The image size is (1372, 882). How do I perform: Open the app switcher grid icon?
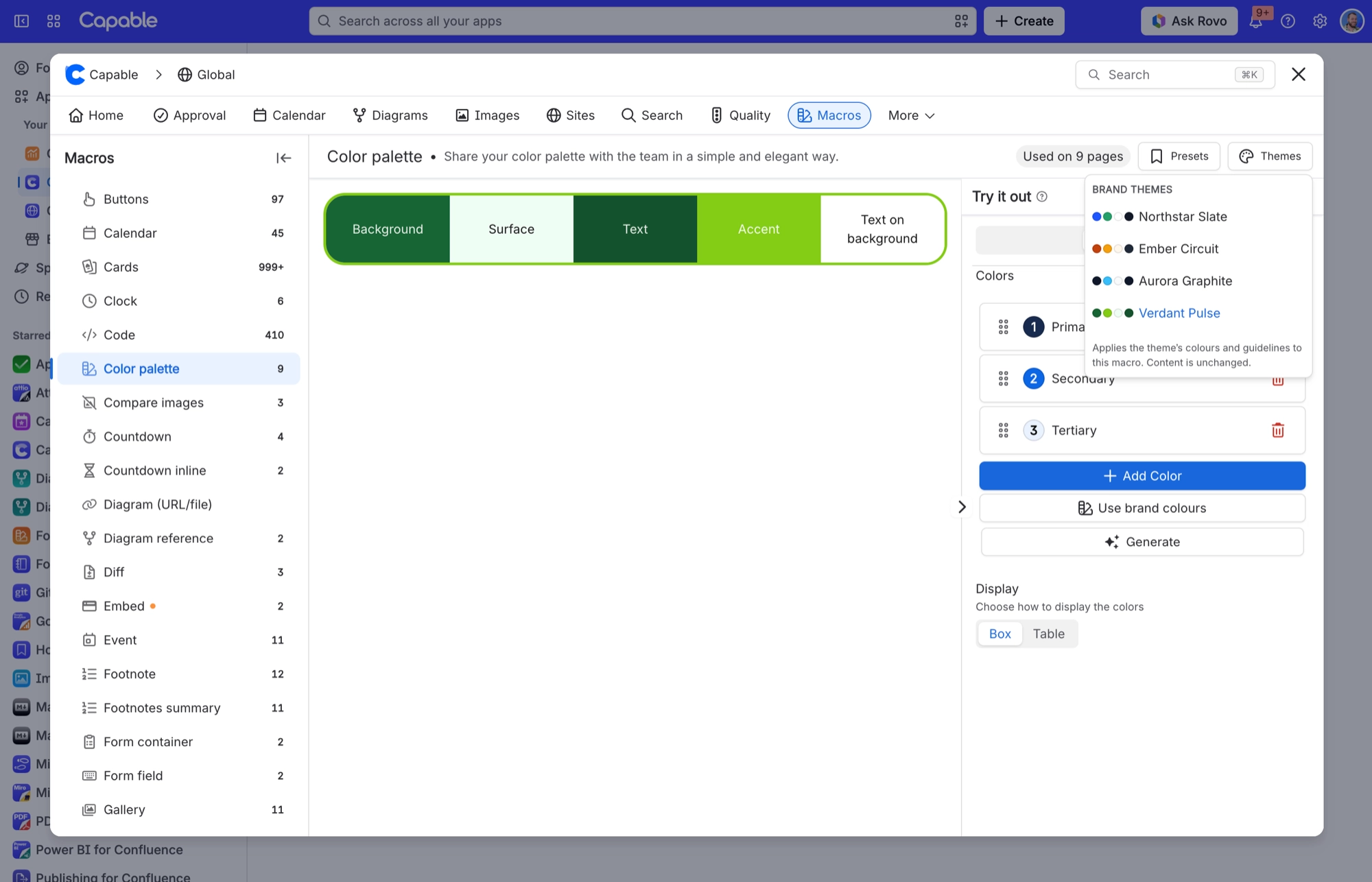tap(54, 21)
